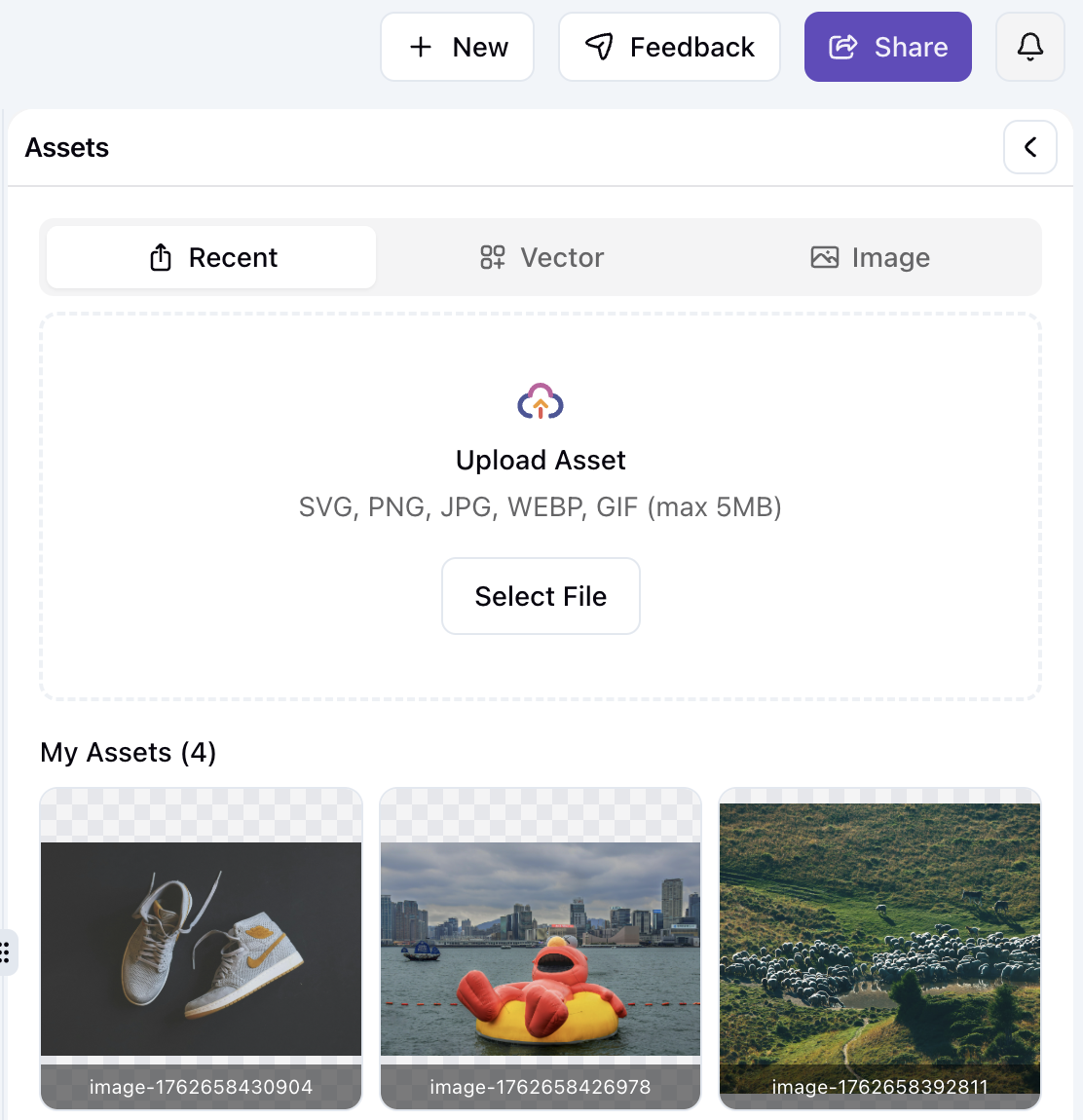The image size is (1083, 1120).
Task: Click Select File to upload an asset
Action: tap(541, 596)
